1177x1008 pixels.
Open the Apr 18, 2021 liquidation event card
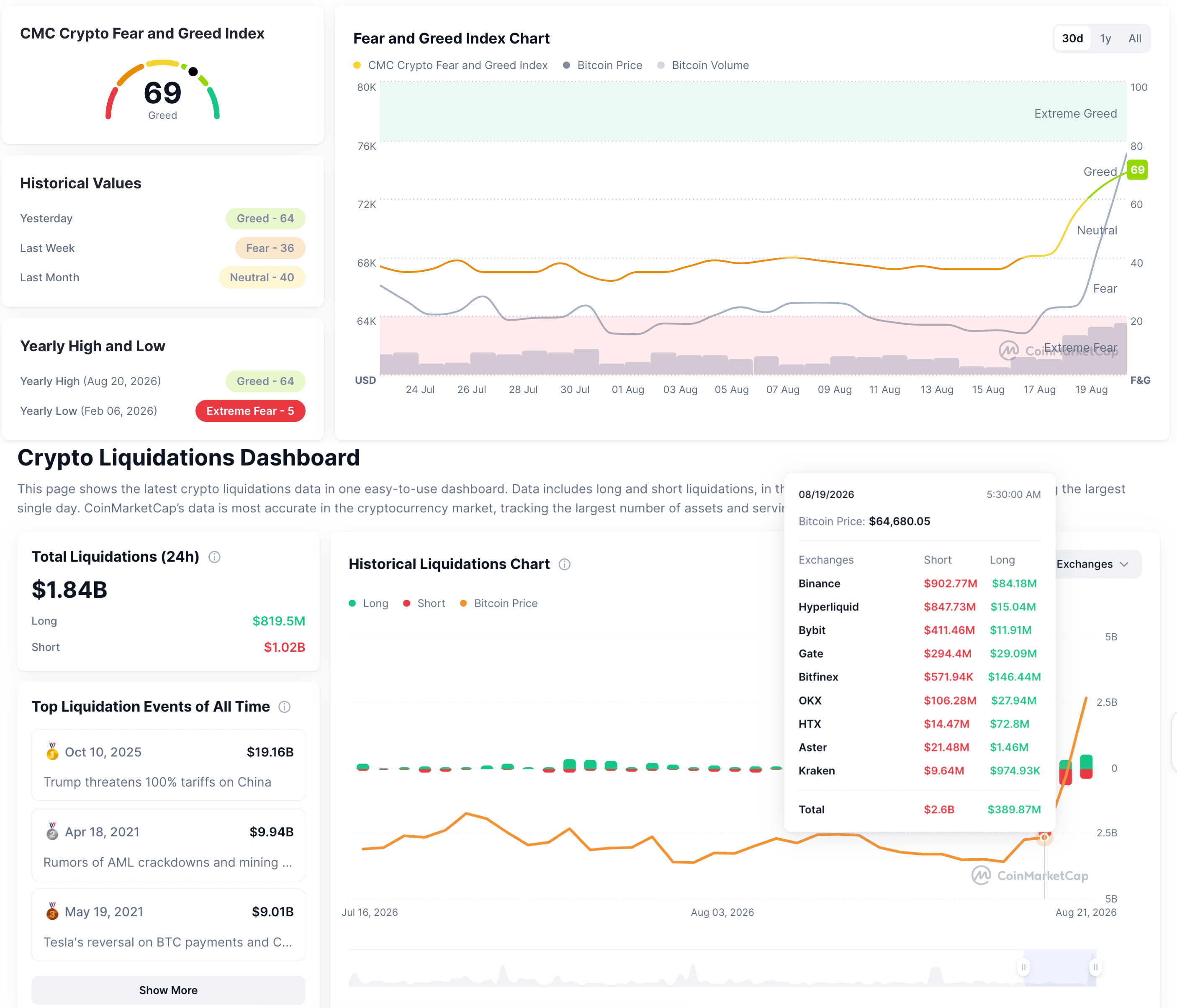pos(168,846)
